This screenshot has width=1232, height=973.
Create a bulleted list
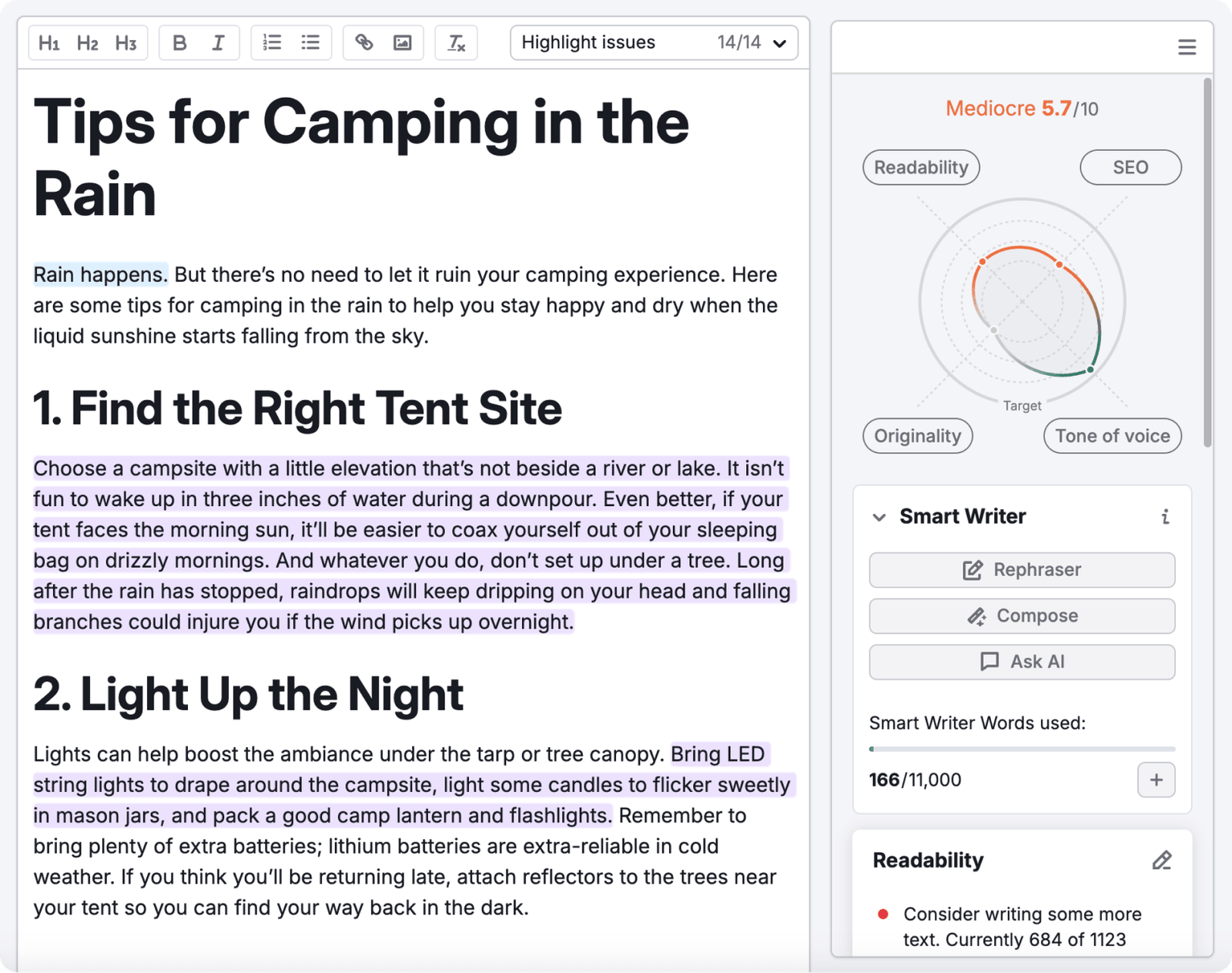click(x=310, y=42)
